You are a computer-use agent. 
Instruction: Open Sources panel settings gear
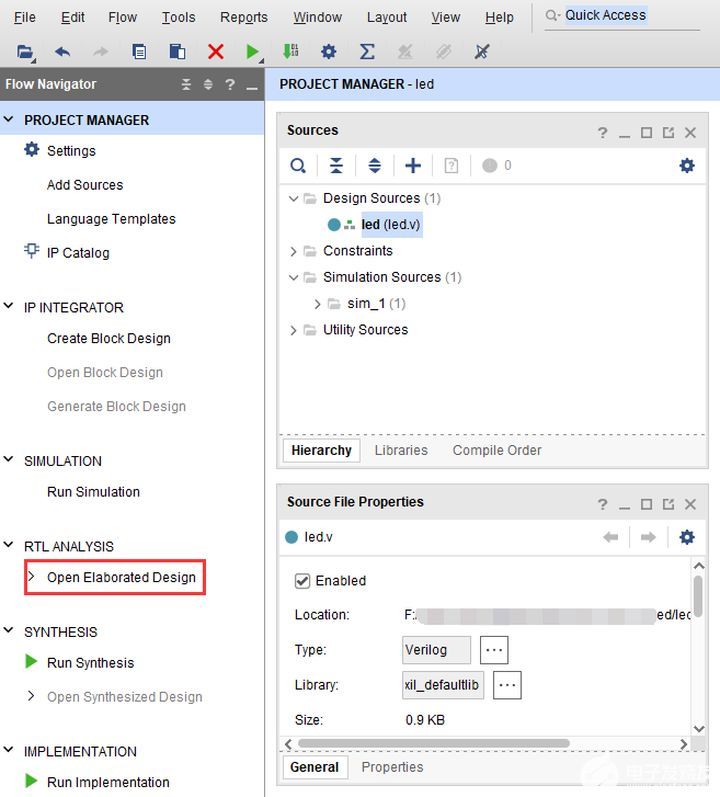click(687, 166)
